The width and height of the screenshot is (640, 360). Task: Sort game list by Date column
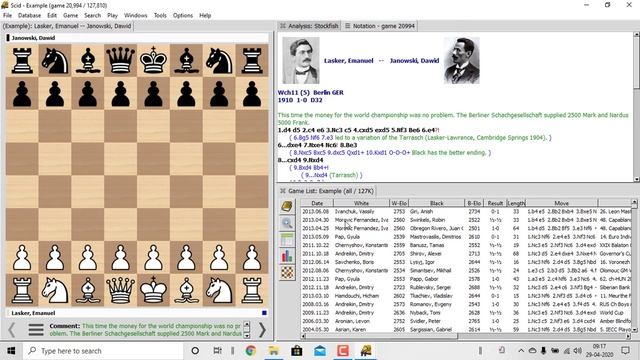point(317,203)
